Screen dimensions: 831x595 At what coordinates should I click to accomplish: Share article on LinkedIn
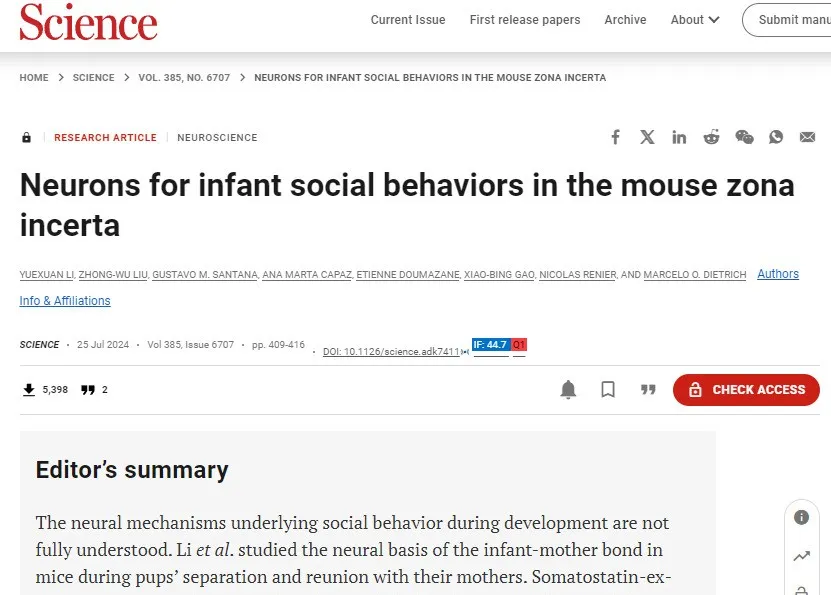[x=679, y=137]
